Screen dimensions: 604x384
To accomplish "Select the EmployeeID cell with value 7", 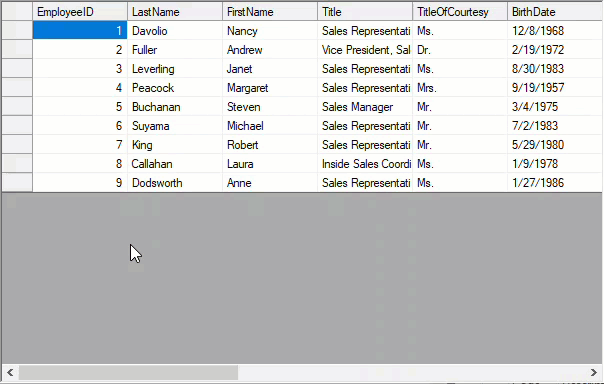I will click(x=80, y=145).
